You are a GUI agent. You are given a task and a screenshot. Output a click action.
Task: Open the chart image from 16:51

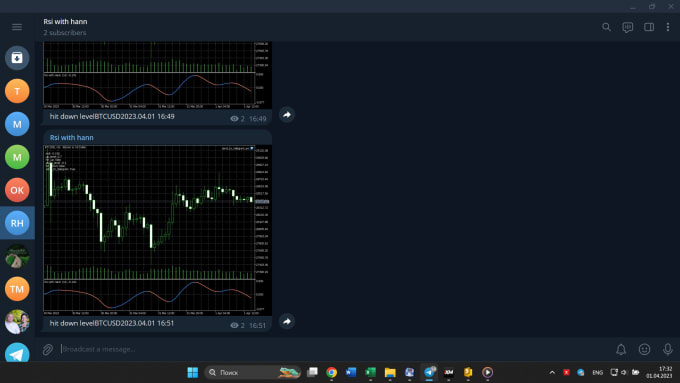point(157,230)
